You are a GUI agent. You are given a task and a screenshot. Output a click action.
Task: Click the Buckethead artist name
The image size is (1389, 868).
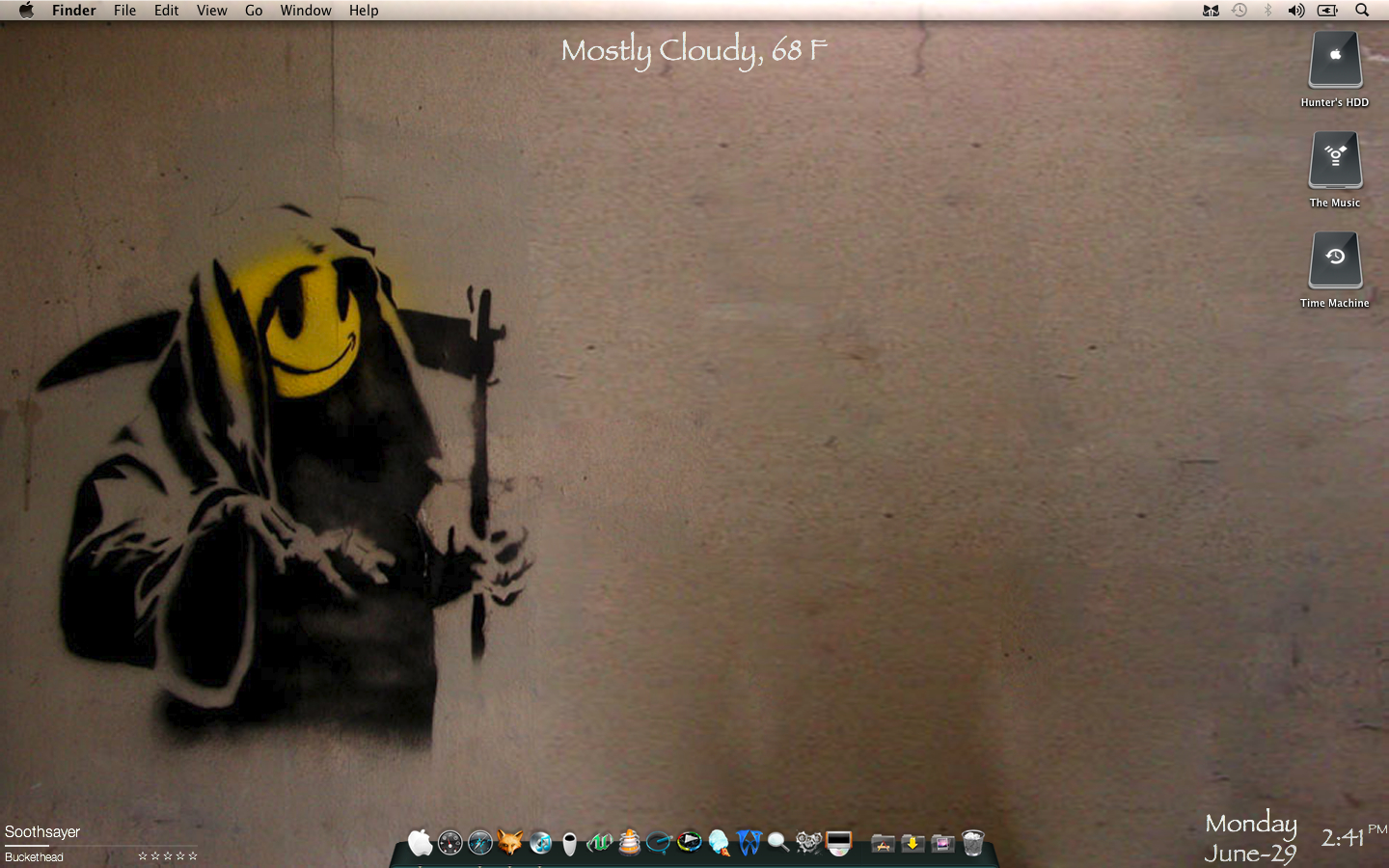34,857
